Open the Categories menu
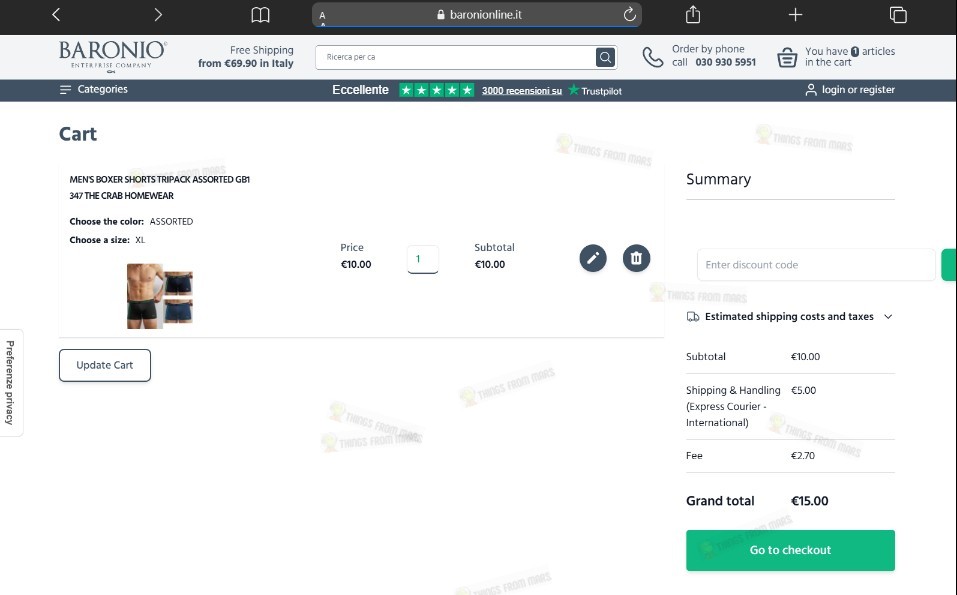 point(93,89)
